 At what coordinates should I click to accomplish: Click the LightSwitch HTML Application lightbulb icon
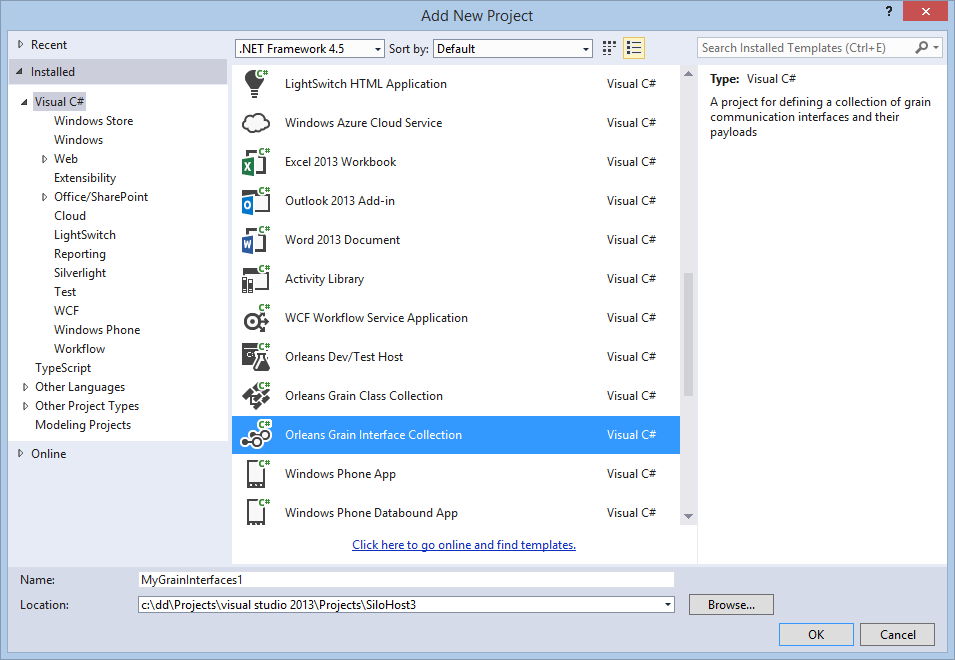tap(257, 84)
